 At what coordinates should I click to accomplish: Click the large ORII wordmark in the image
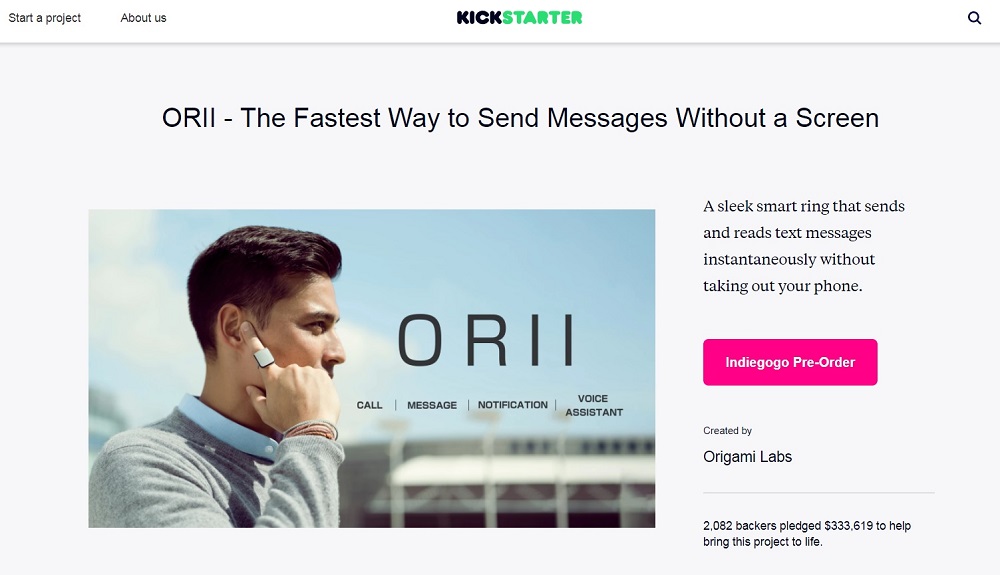487,340
